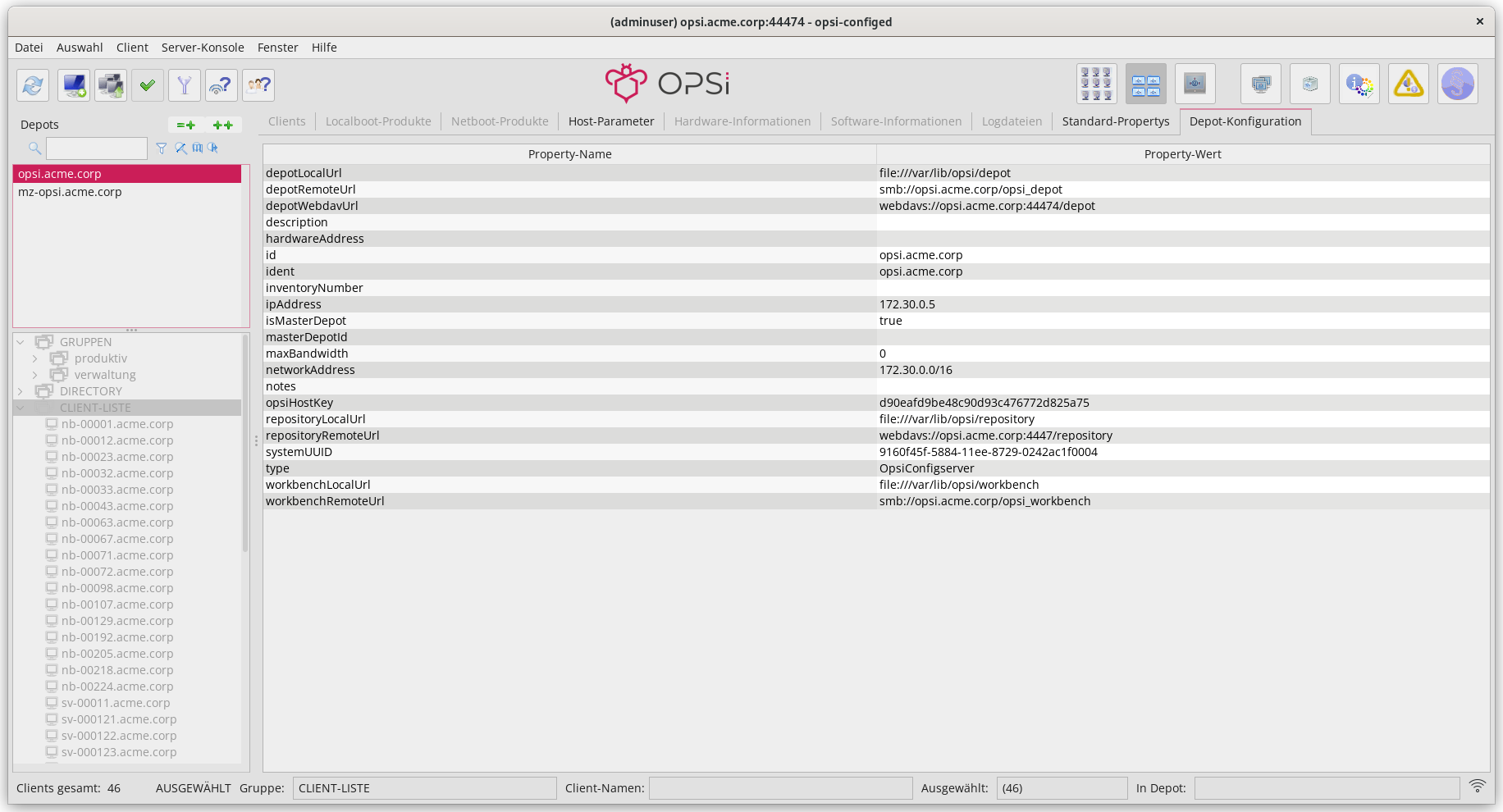Click the depot columns search icon
This screenshot has height=812, width=1503.
(x=197, y=148)
